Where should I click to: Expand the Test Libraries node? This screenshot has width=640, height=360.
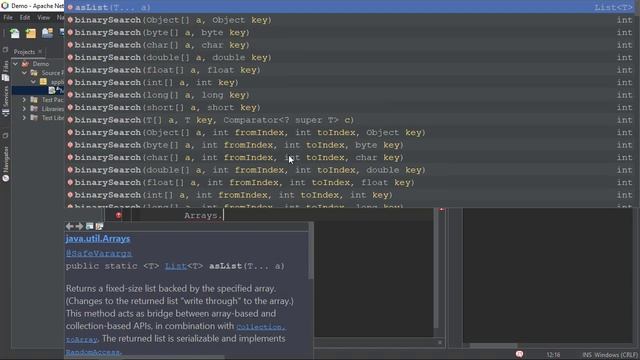pyautogui.click(x=24, y=118)
